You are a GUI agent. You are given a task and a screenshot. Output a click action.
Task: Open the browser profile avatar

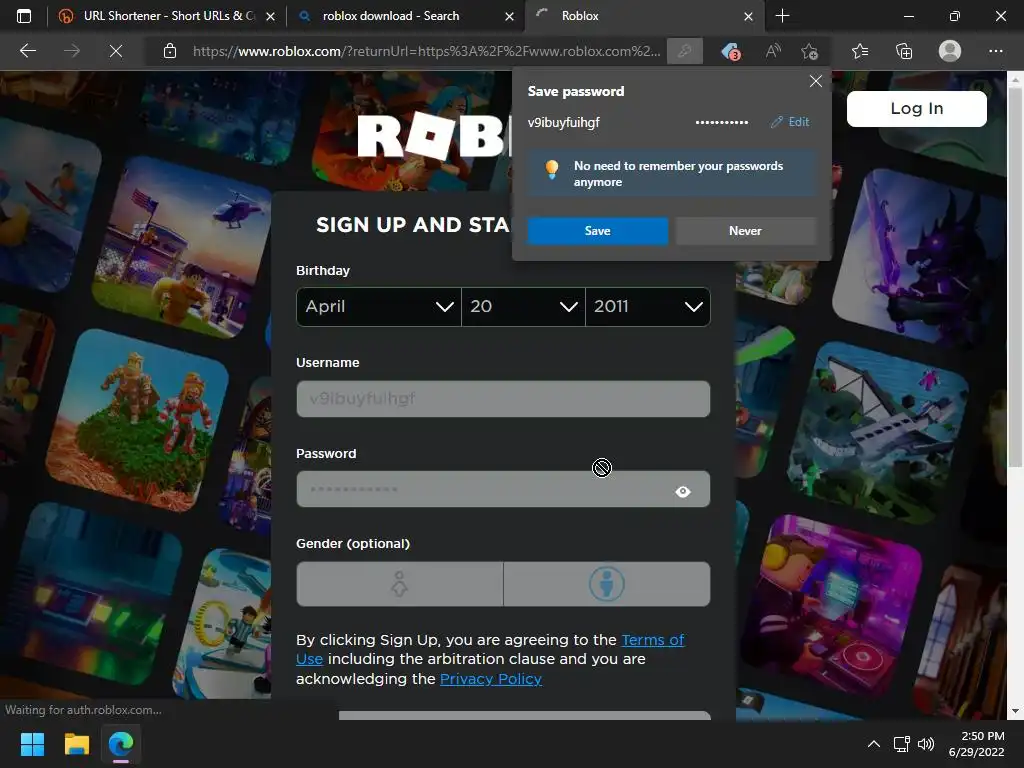[x=950, y=51]
